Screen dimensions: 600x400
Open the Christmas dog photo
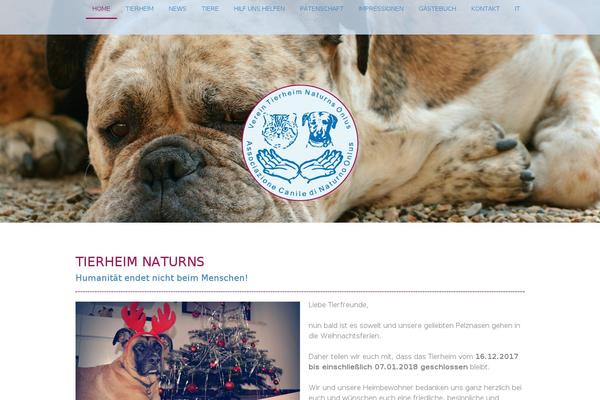188,351
